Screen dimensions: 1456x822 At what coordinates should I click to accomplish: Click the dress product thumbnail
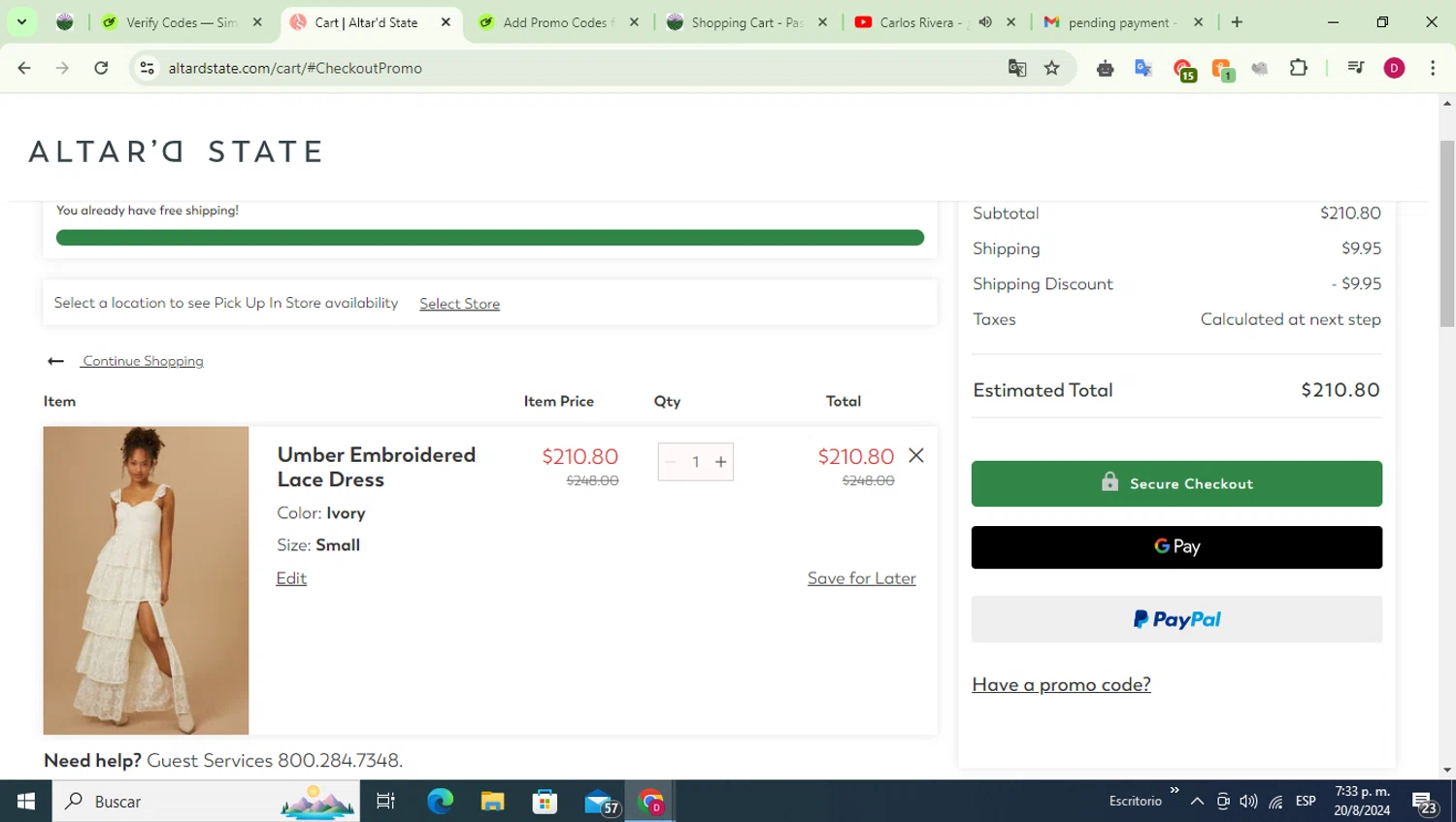coord(146,580)
